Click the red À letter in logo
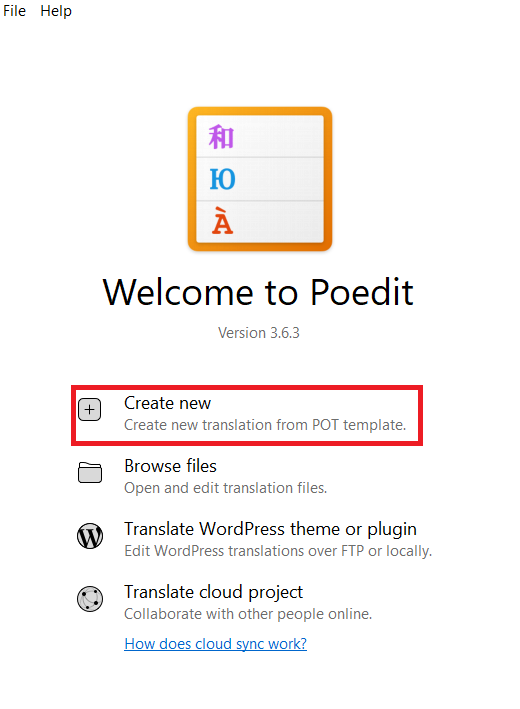This screenshot has height=709, width=520. click(222, 221)
